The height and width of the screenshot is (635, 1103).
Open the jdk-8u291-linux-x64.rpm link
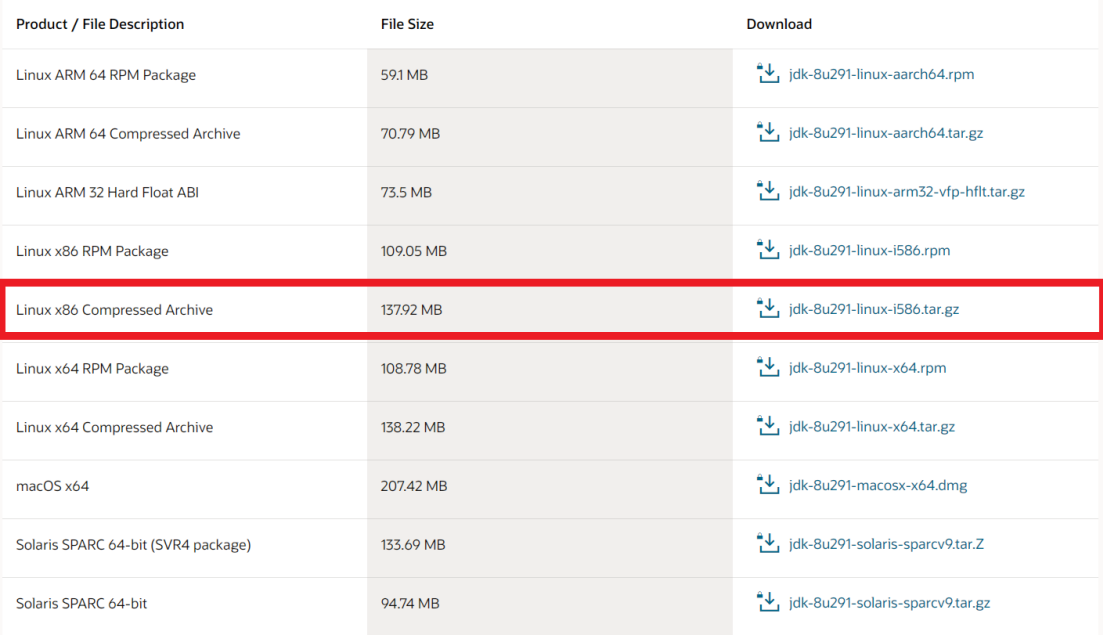click(867, 368)
